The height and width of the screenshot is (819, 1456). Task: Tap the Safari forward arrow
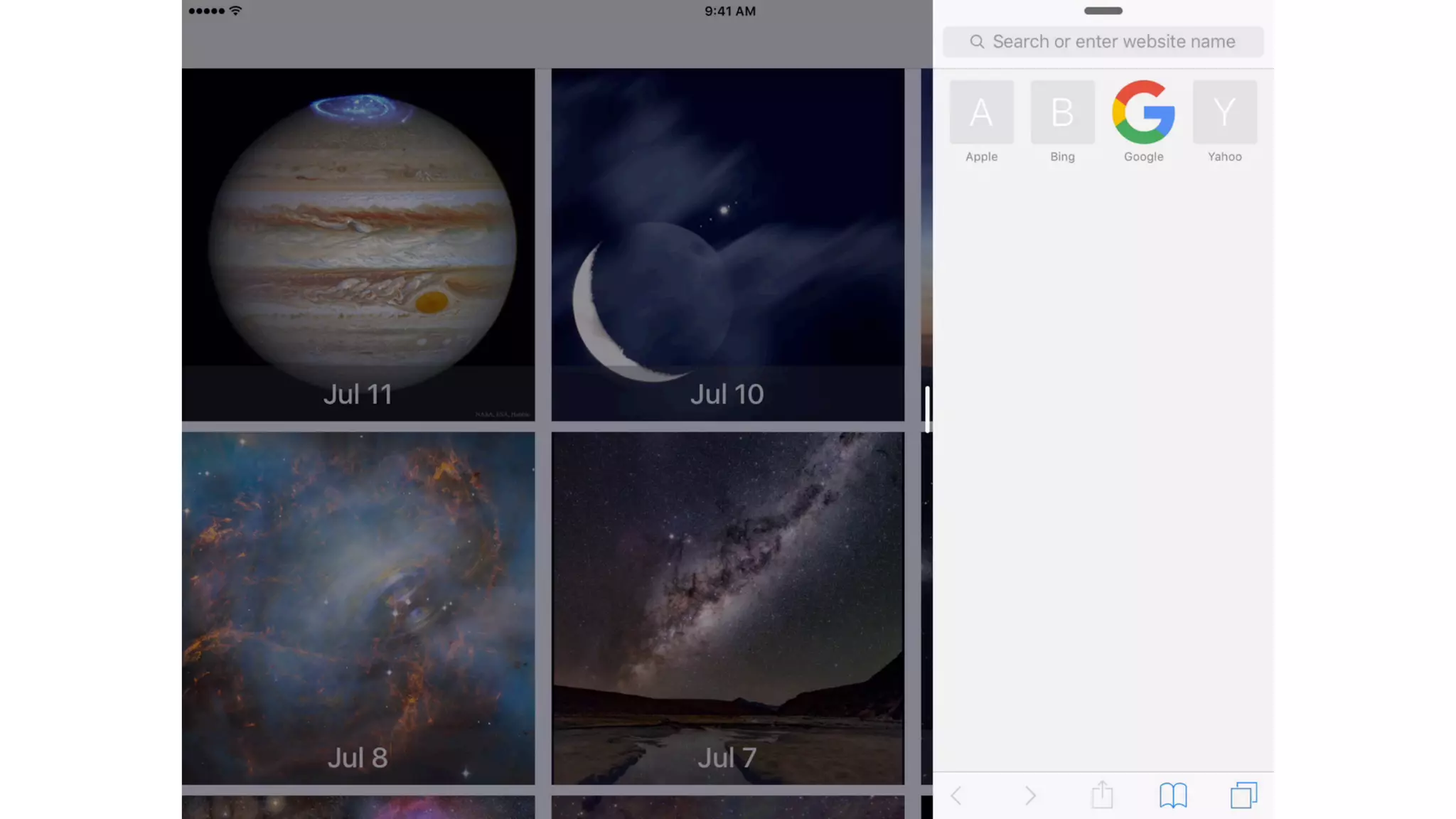[1030, 796]
